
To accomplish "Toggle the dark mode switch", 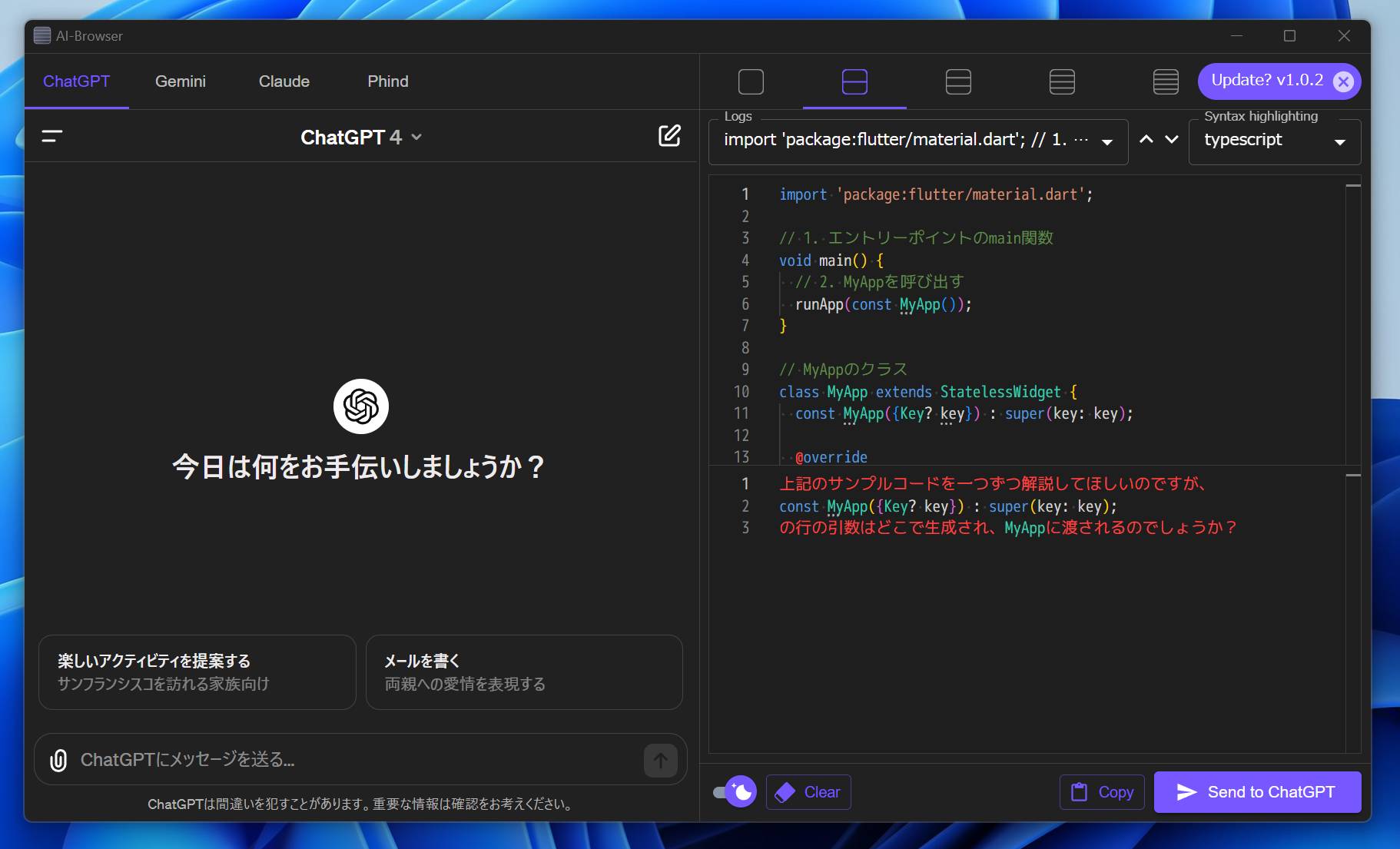I will (x=735, y=791).
